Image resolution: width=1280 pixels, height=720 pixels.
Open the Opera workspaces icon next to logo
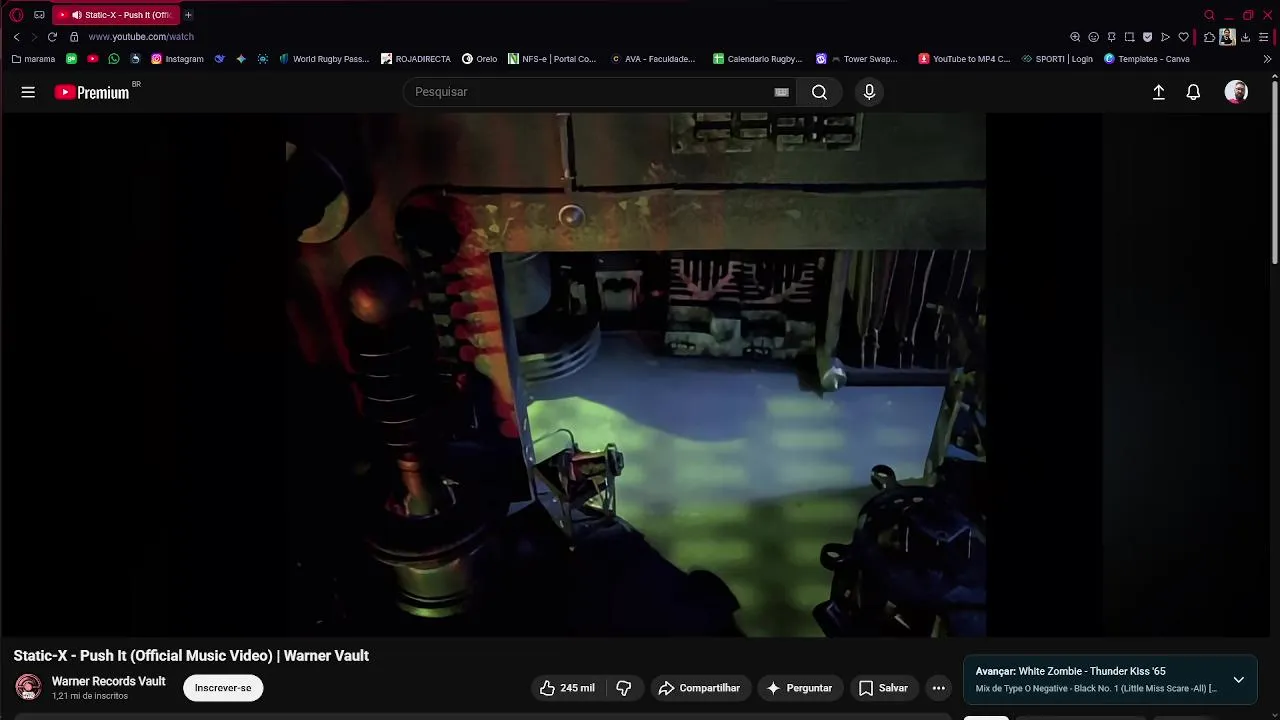tap(39, 15)
